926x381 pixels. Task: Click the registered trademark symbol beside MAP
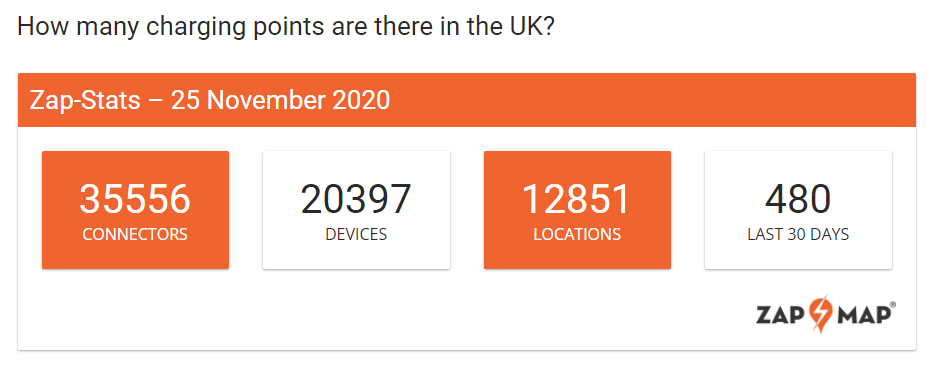[x=893, y=304]
